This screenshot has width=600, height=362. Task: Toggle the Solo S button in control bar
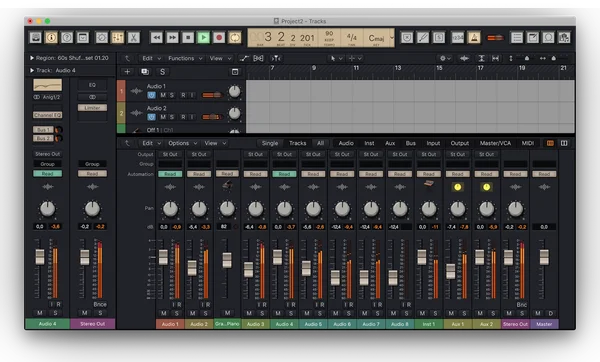(x=439, y=38)
